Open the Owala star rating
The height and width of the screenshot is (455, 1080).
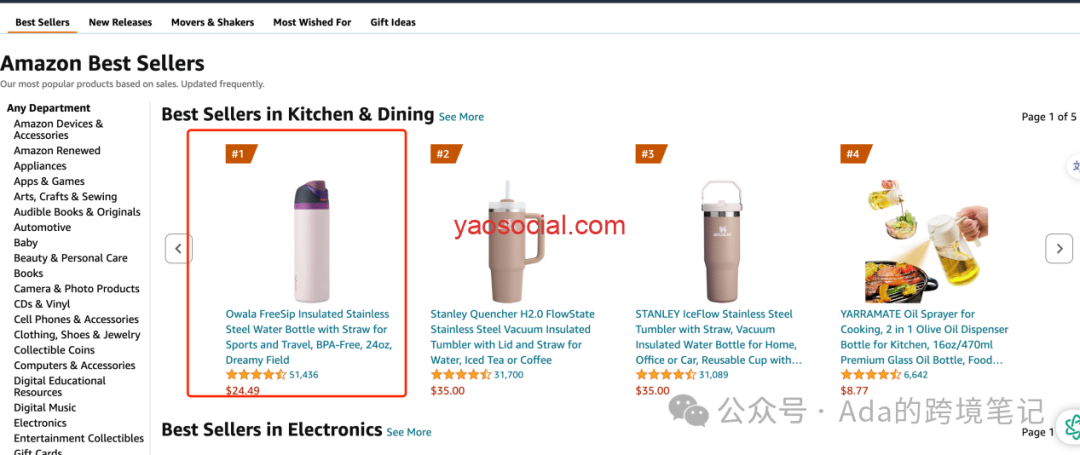256,375
